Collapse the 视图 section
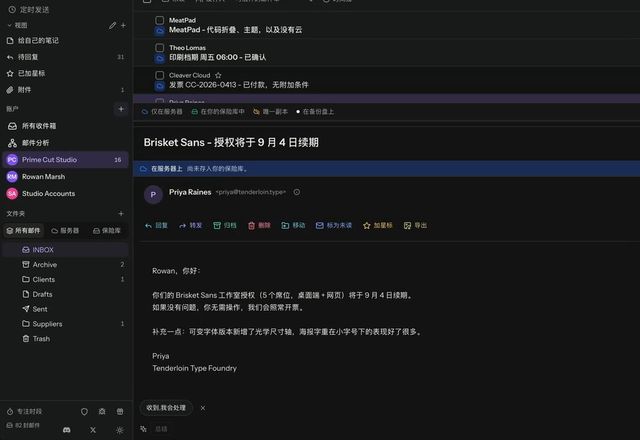The image size is (640, 440). pos(17,25)
